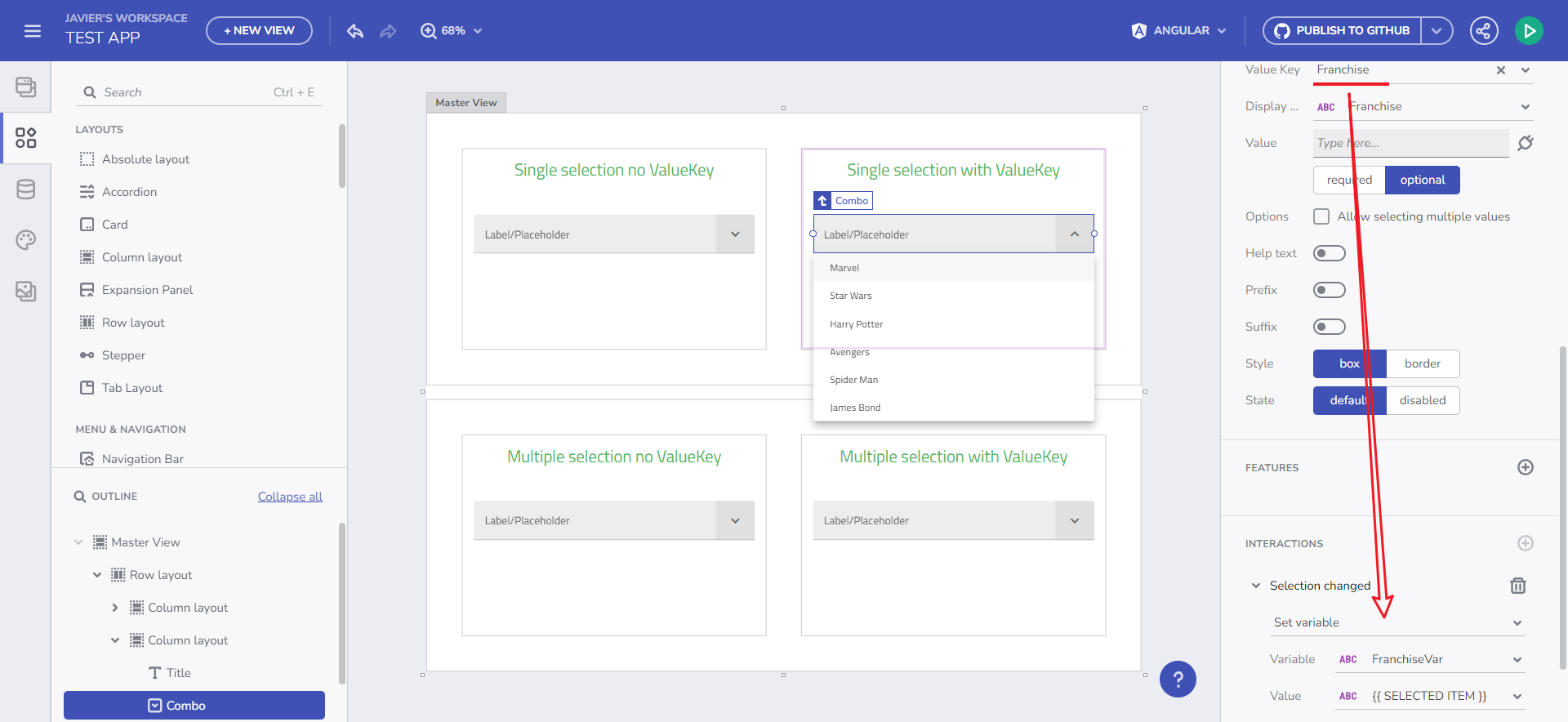The width and height of the screenshot is (1568, 722).
Task: Add a feature with plus icon
Action: coord(1525,467)
